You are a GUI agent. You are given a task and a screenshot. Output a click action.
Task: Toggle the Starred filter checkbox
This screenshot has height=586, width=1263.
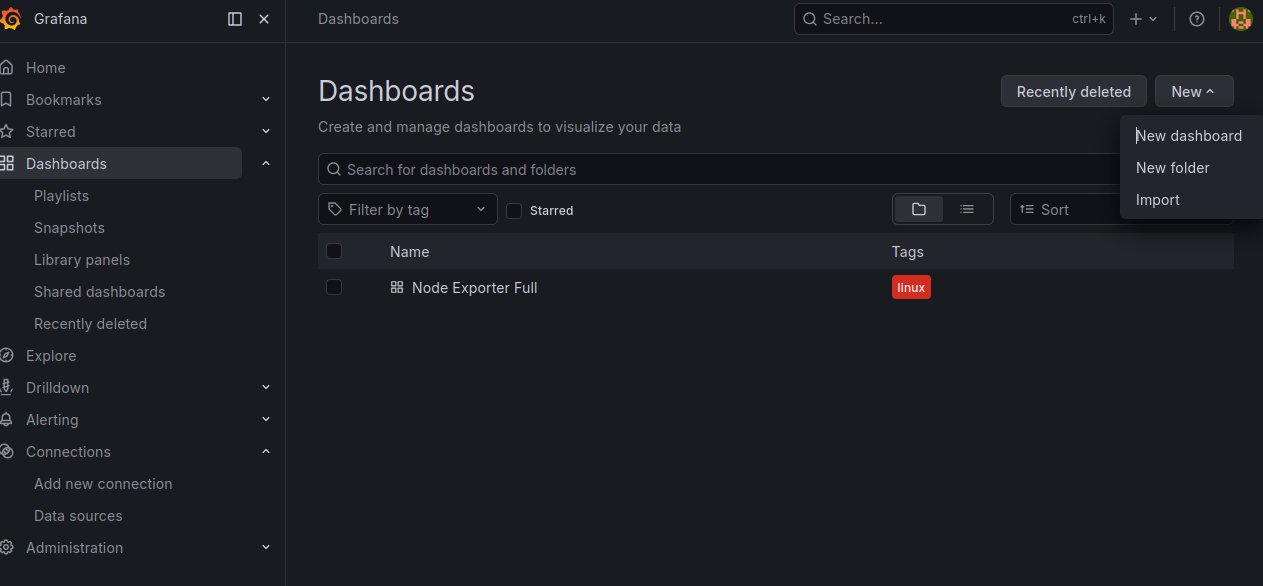pos(514,210)
